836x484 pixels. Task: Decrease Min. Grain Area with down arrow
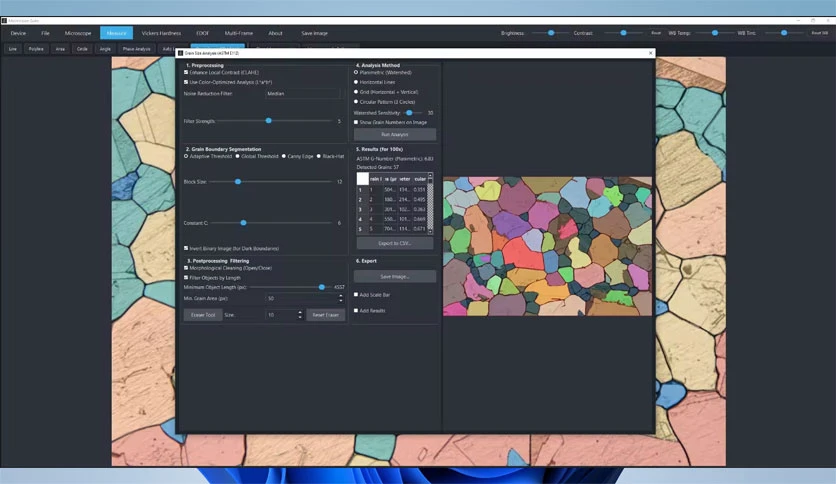coord(341,301)
